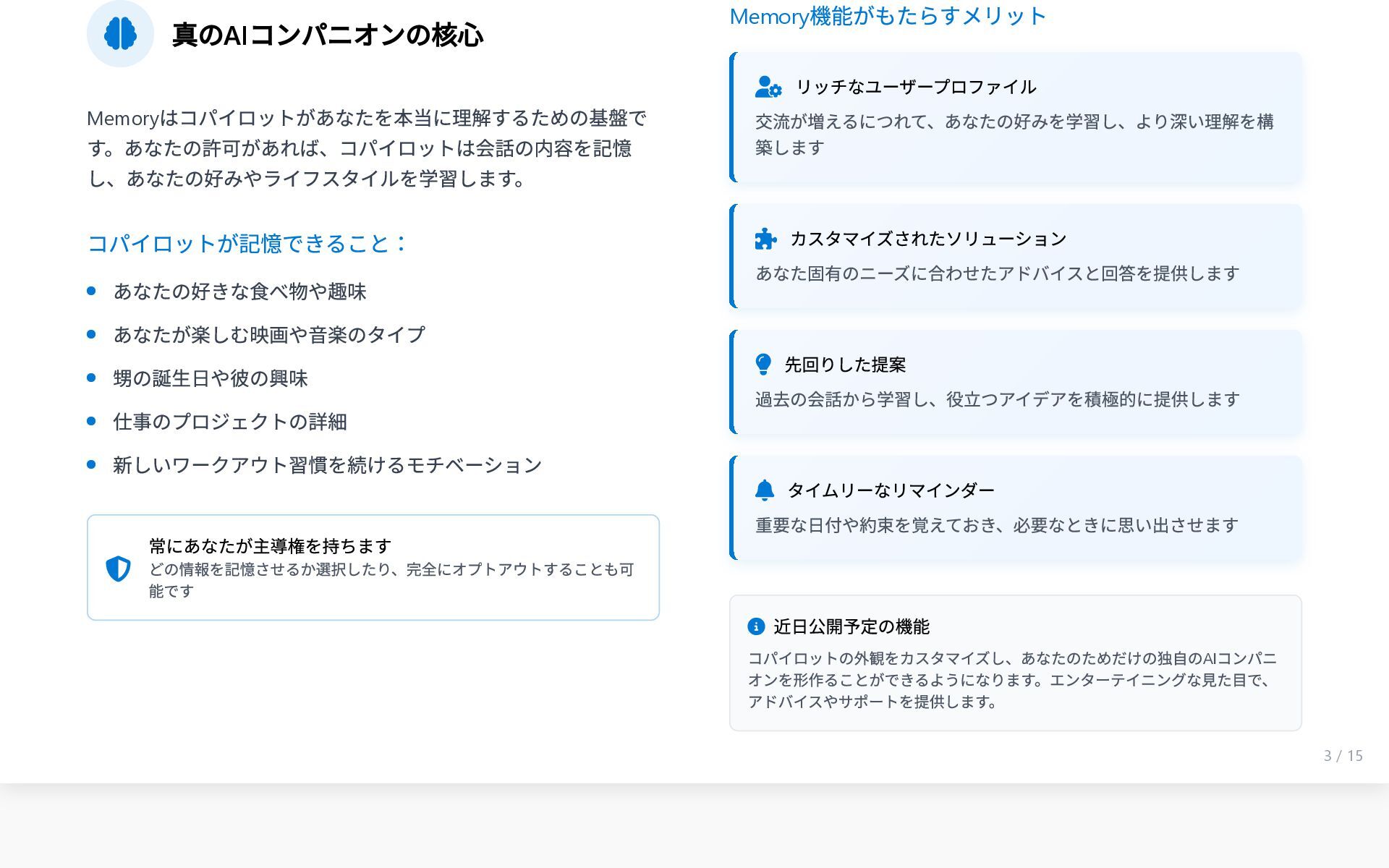Viewport: 1389px width, 868px height.
Task: Click the card title リッチなユーザープロファイル
Action: click(916, 87)
